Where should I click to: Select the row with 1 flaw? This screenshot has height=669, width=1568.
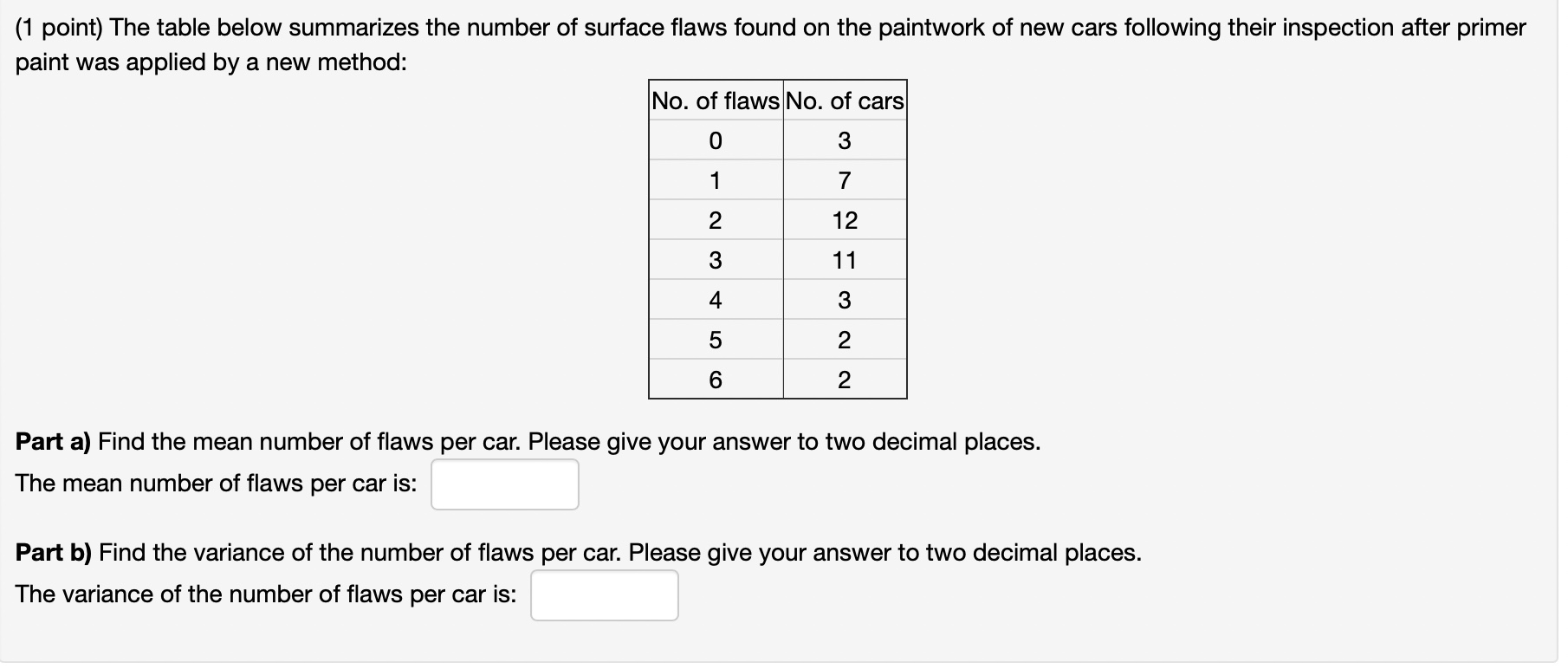pos(716,180)
